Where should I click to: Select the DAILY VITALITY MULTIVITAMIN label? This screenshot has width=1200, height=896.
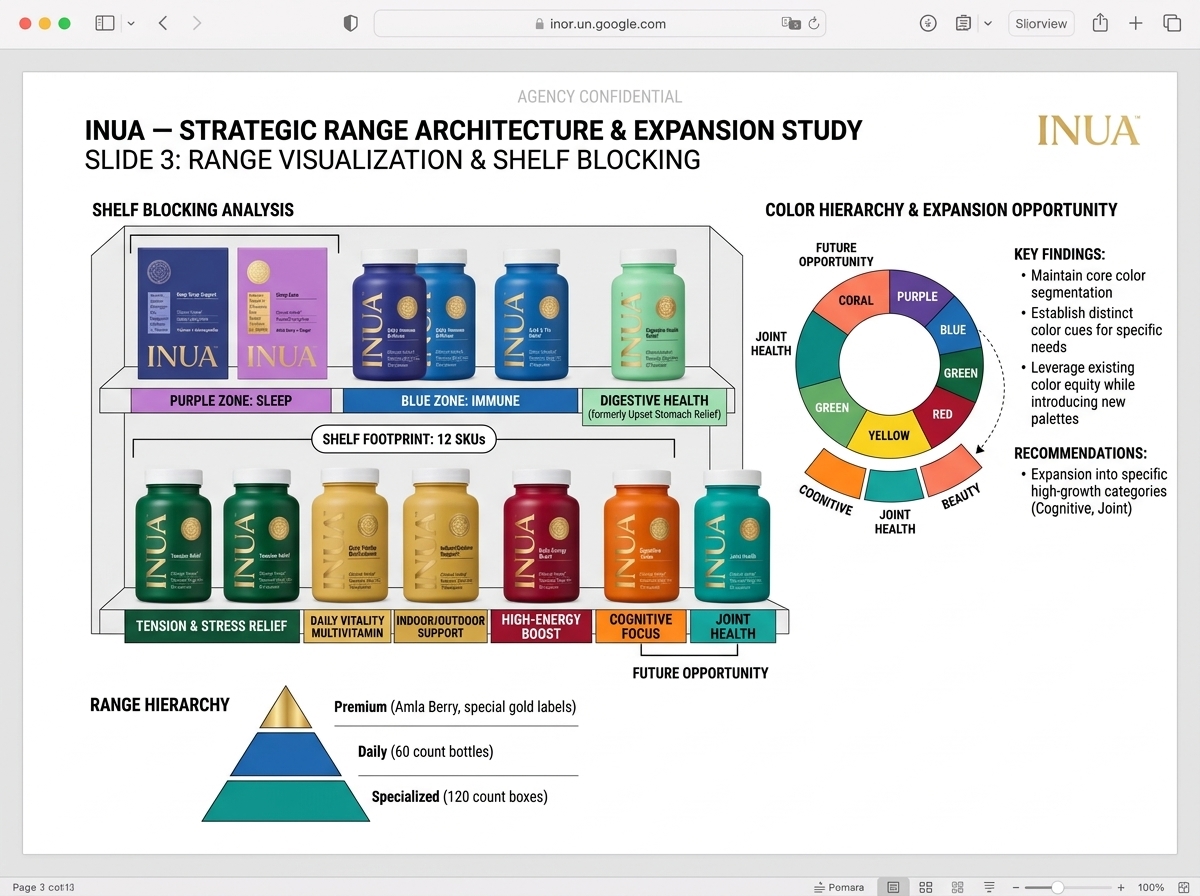coord(347,626)
